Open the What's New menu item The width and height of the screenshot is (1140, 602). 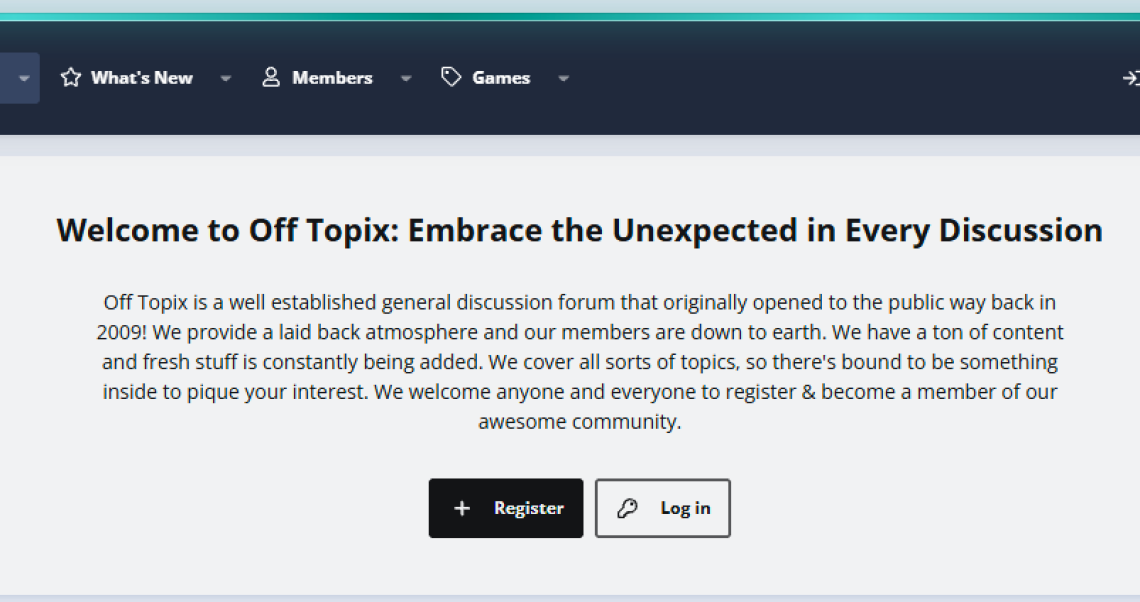coord(142,78)
